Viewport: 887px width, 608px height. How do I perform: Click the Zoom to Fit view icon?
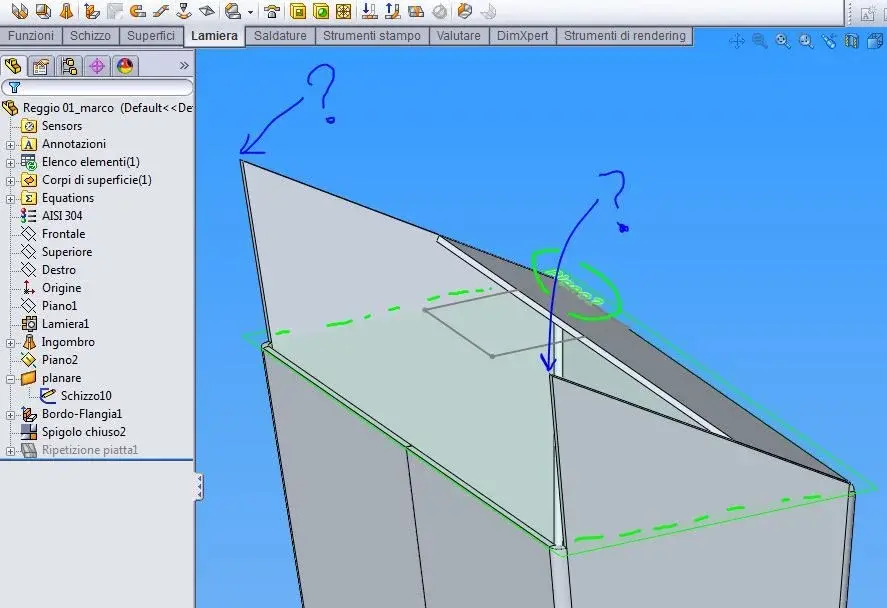783,41
